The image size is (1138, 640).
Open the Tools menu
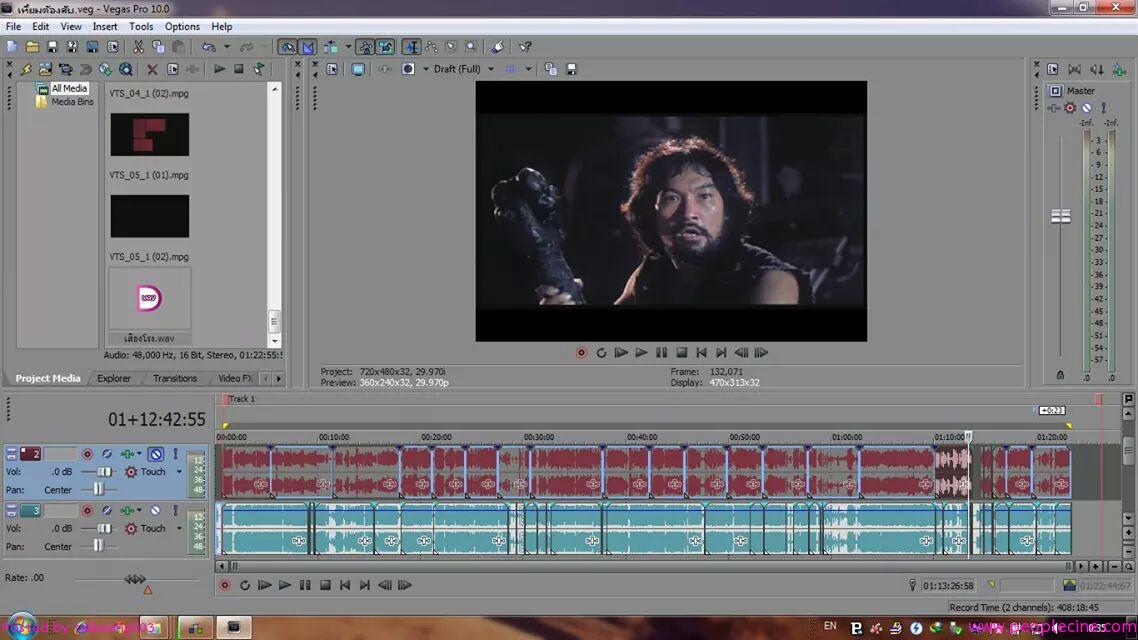(141, 26)
